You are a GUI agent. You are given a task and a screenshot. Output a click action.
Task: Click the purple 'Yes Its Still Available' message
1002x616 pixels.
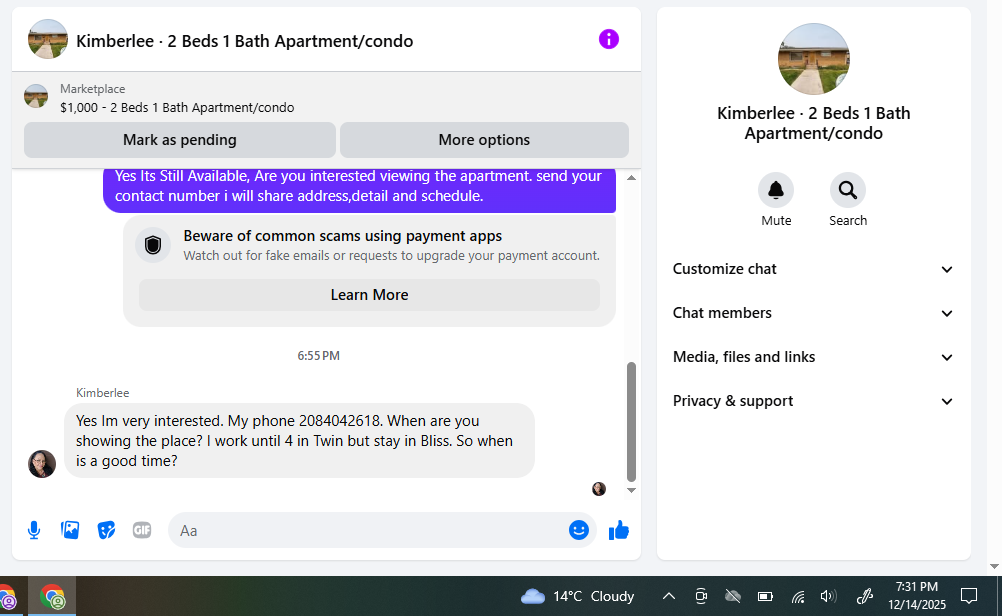[359, 189]
